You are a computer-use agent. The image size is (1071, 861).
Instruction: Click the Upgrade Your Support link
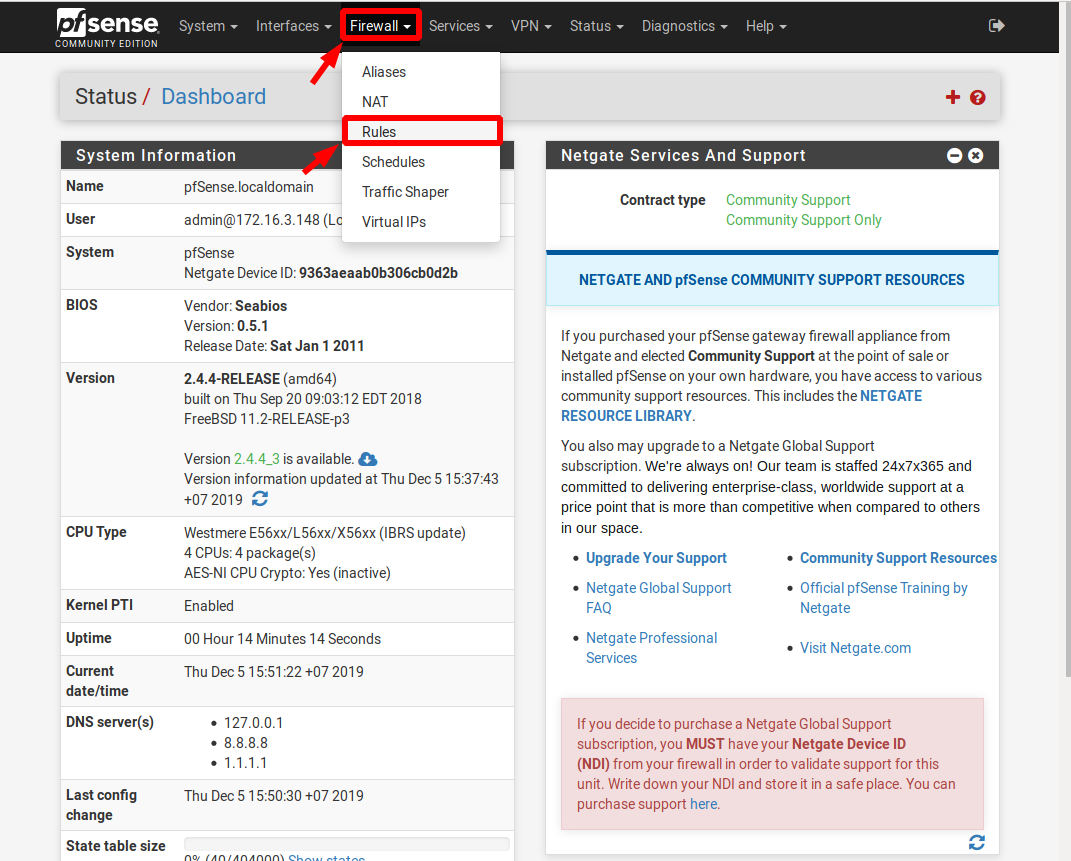(x=656, y=558)
